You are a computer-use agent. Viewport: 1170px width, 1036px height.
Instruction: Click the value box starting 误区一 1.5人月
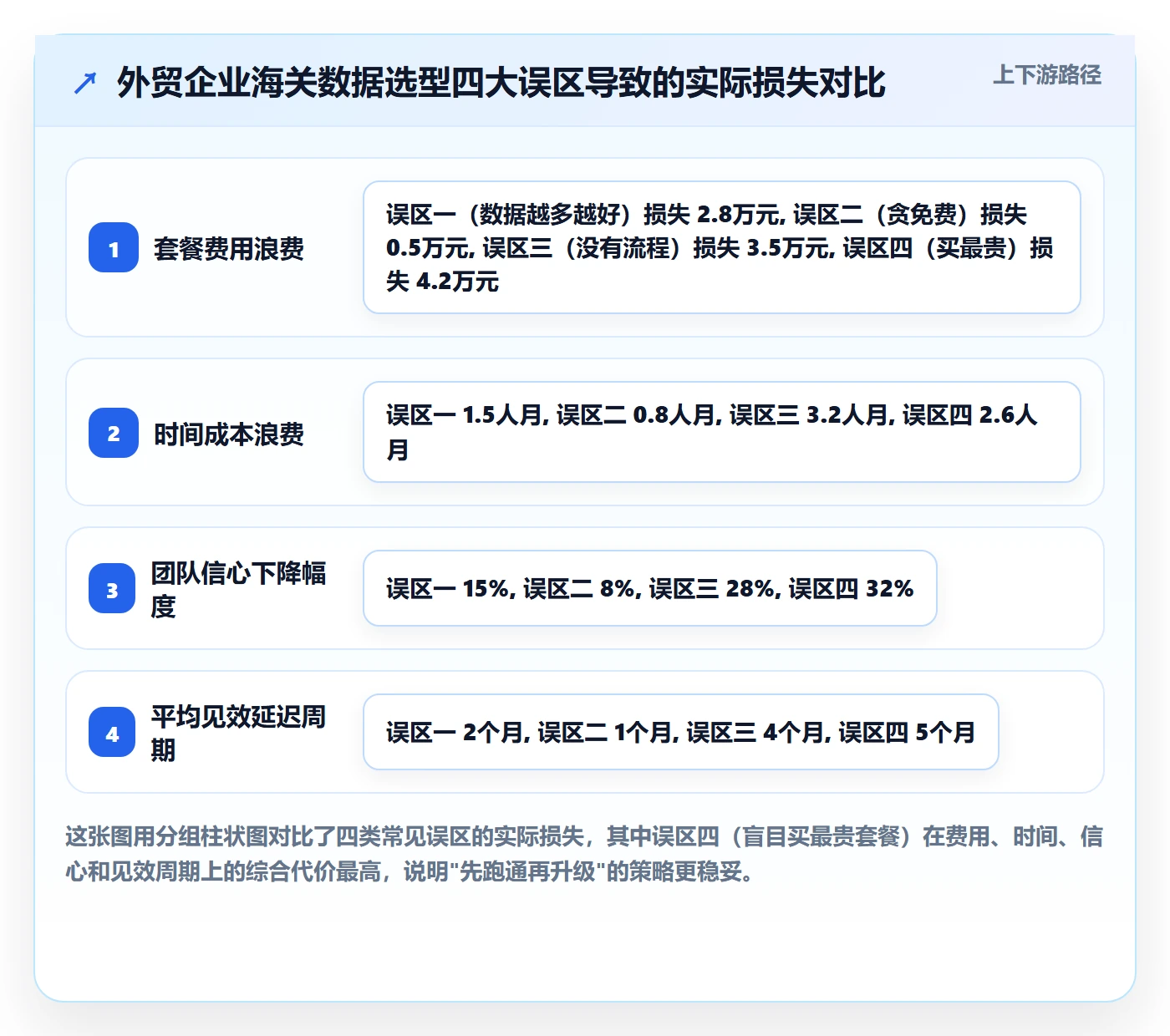point(722,432)
